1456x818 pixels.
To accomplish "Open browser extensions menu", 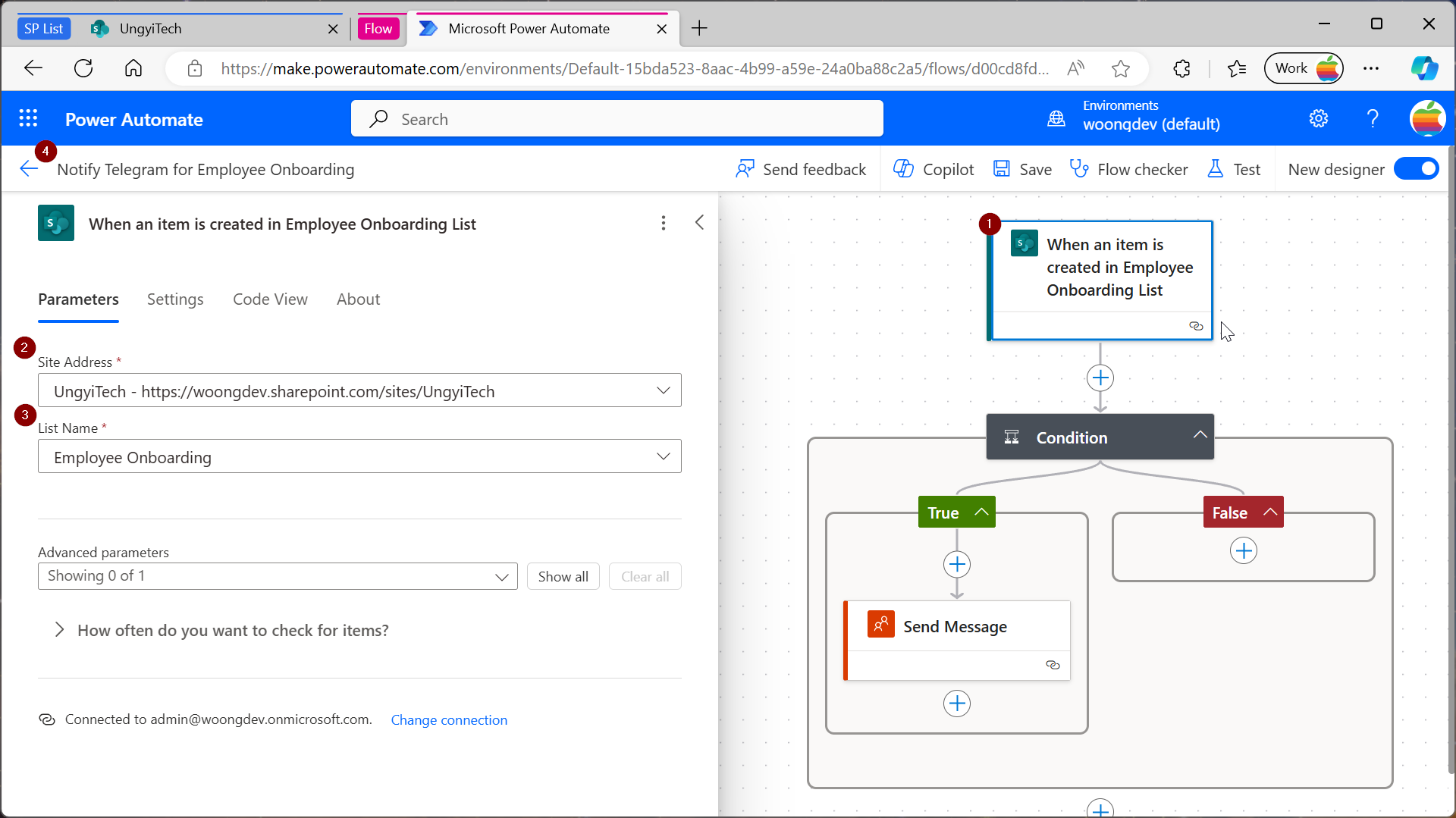I will (x=1181, y=69).
